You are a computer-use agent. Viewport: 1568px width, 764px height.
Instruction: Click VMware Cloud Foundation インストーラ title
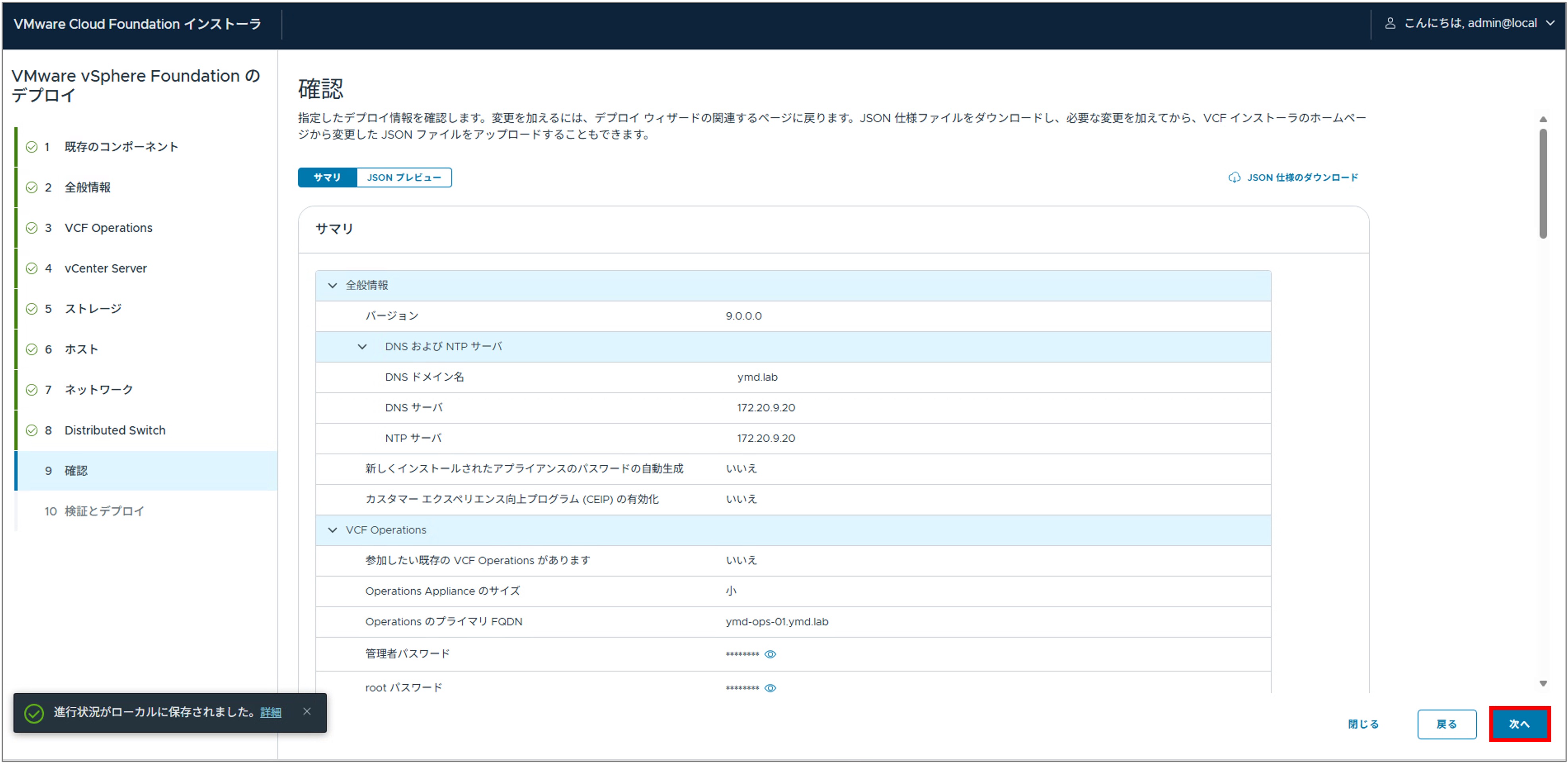point(138,24)
